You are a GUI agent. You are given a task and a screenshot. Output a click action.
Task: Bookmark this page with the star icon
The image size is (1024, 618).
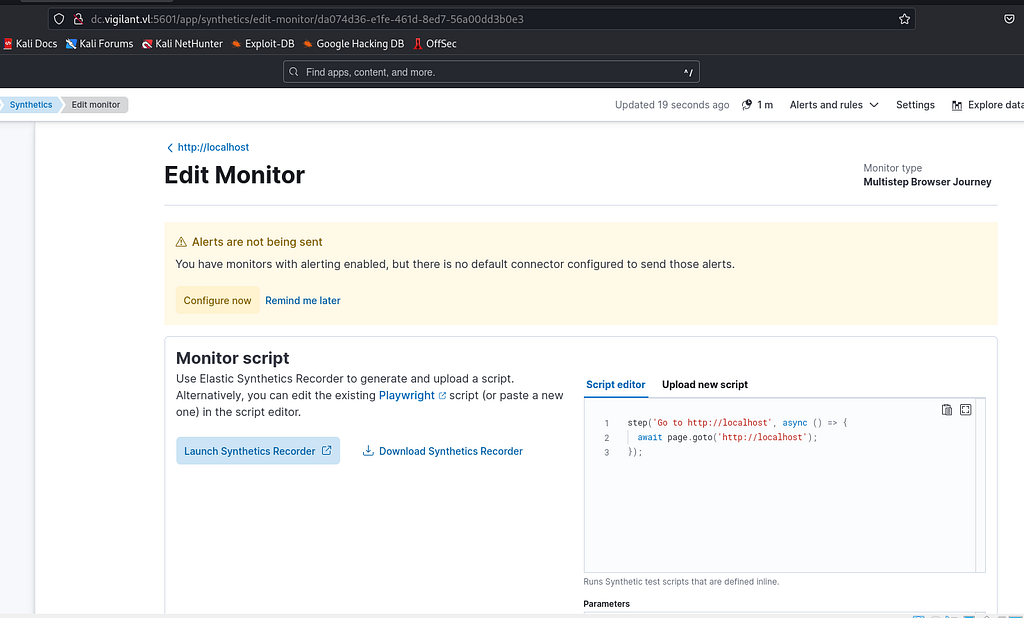(904, 19)
